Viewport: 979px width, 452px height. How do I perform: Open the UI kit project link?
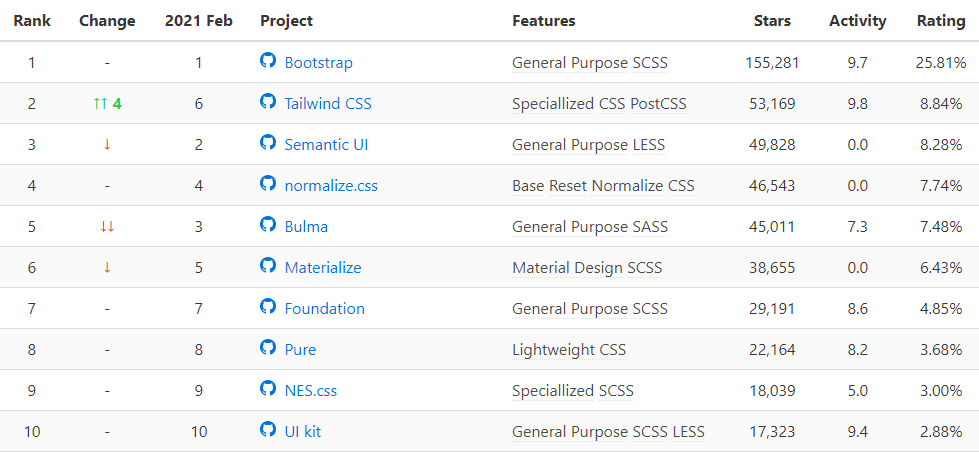pos(302,431)
